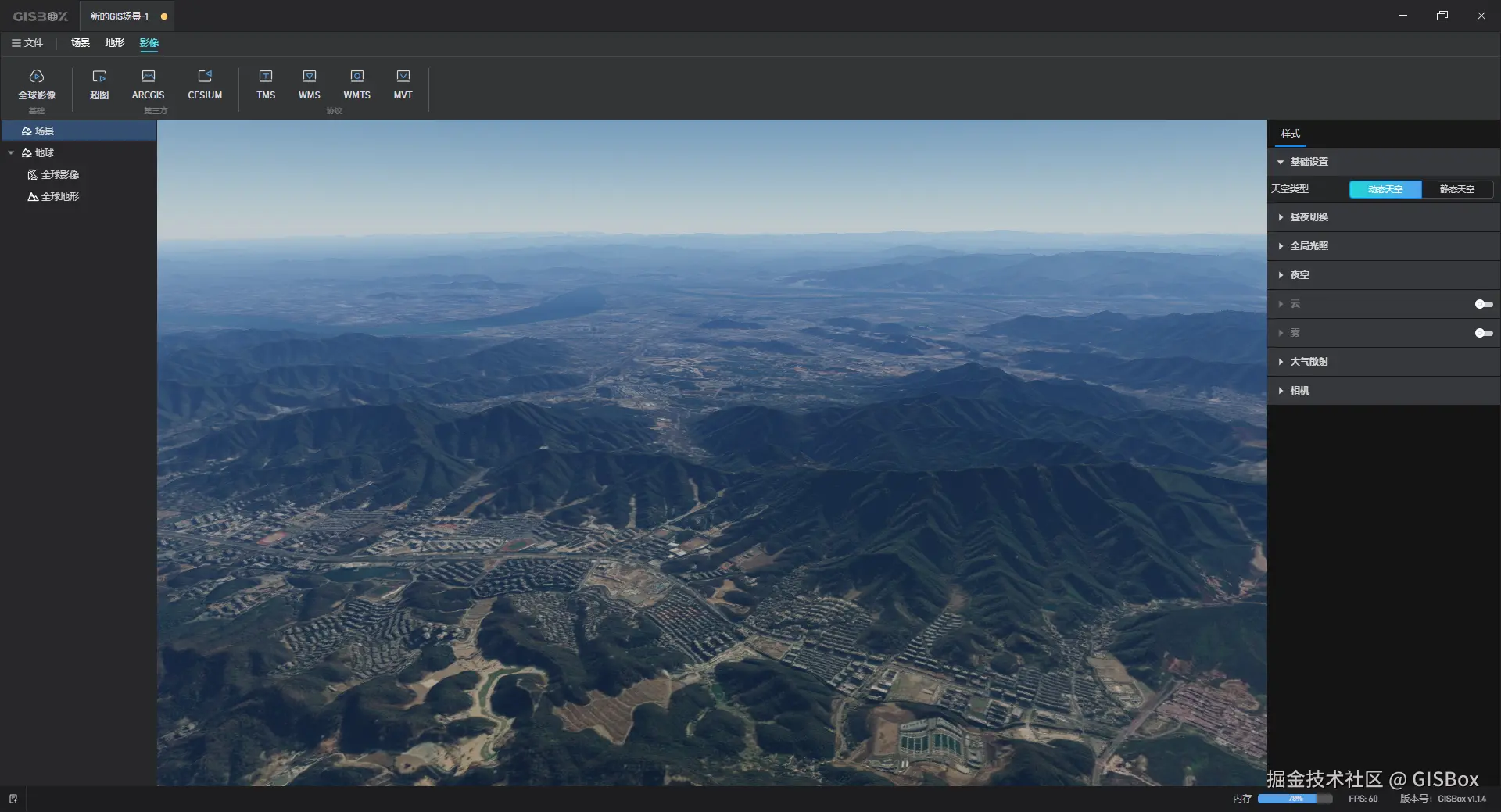Select the 新的GIS场景-1 document tab
This screenshot has height=812, width=1501.
point(127,16)
